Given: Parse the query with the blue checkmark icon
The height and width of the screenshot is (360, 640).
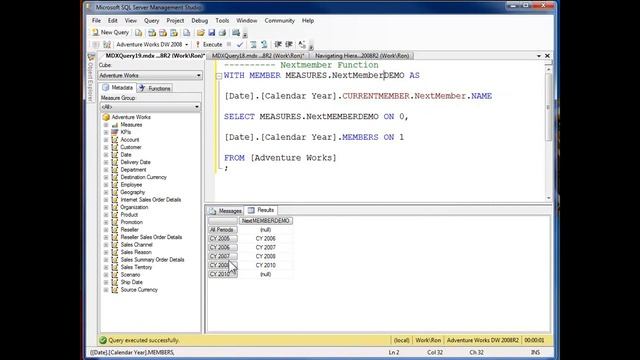Looking at the screenshot, I should [240, 44].
